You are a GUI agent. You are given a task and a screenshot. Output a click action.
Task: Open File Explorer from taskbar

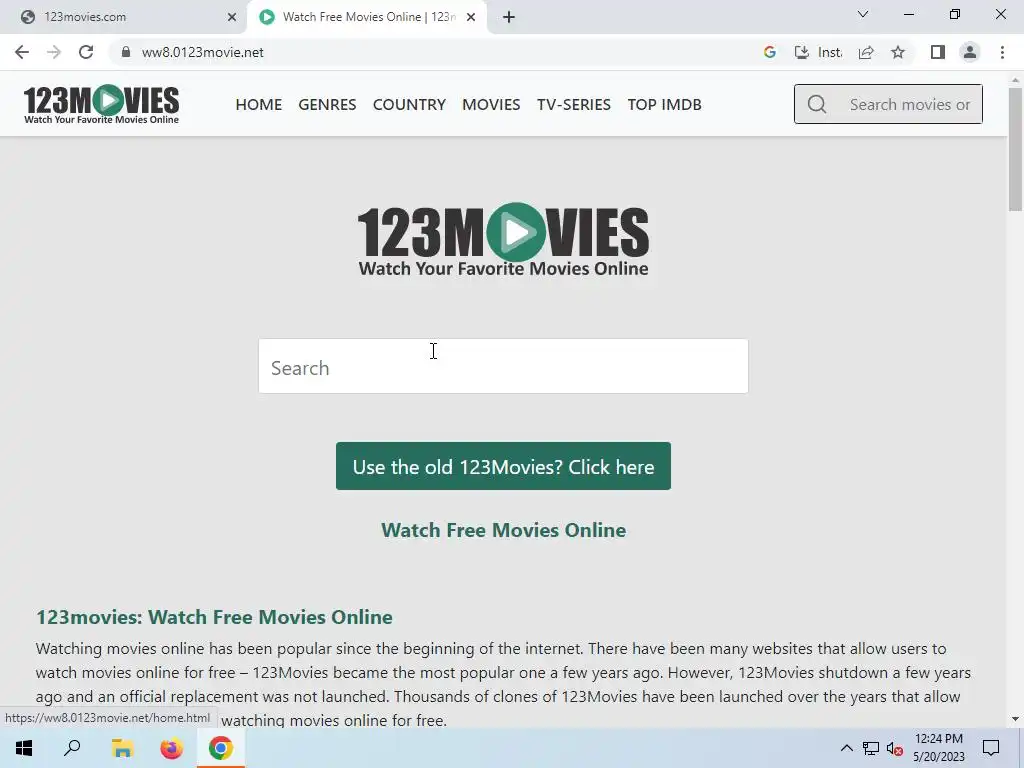coord(122,748)
